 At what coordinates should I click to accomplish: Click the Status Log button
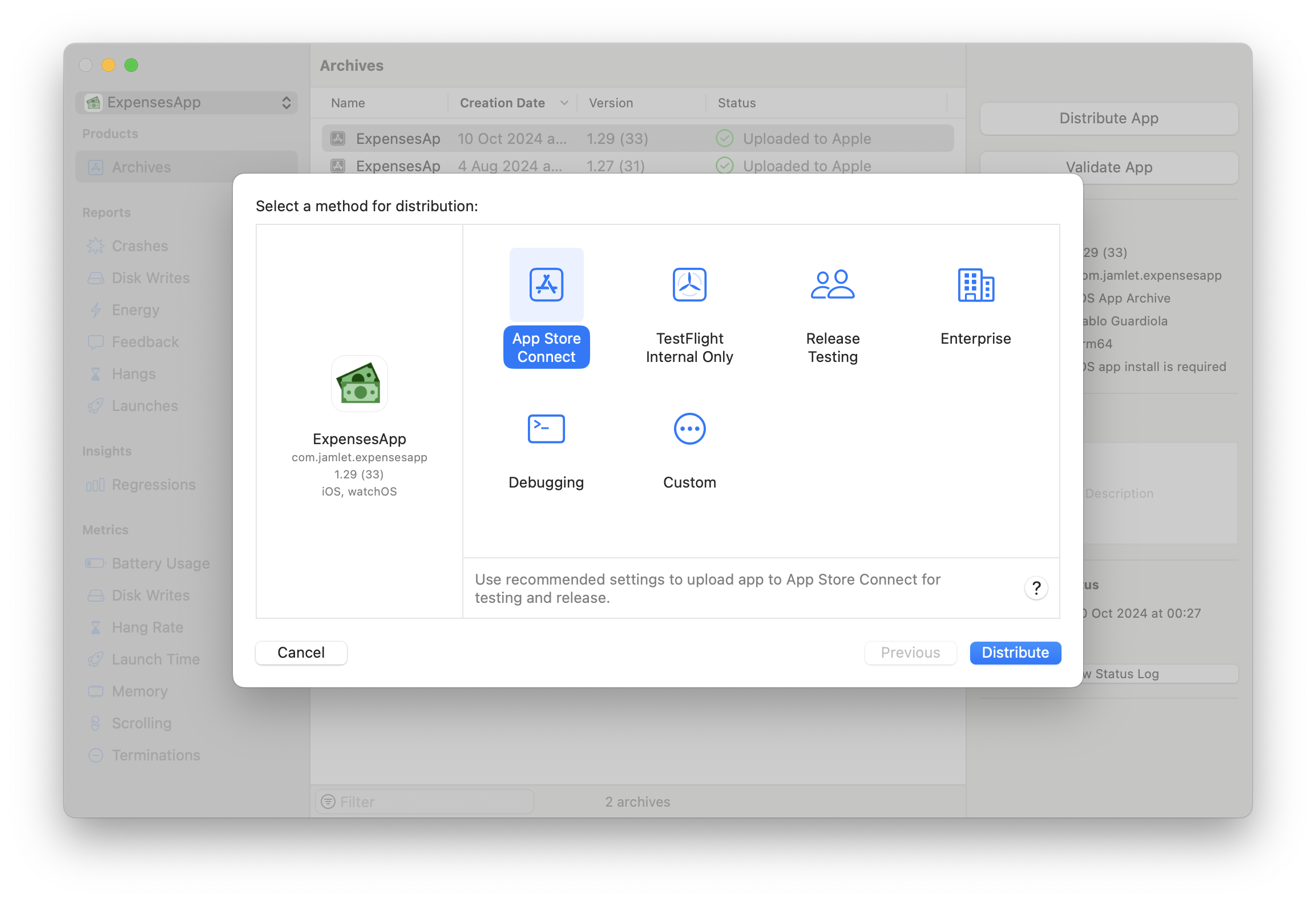[1161, 674]
